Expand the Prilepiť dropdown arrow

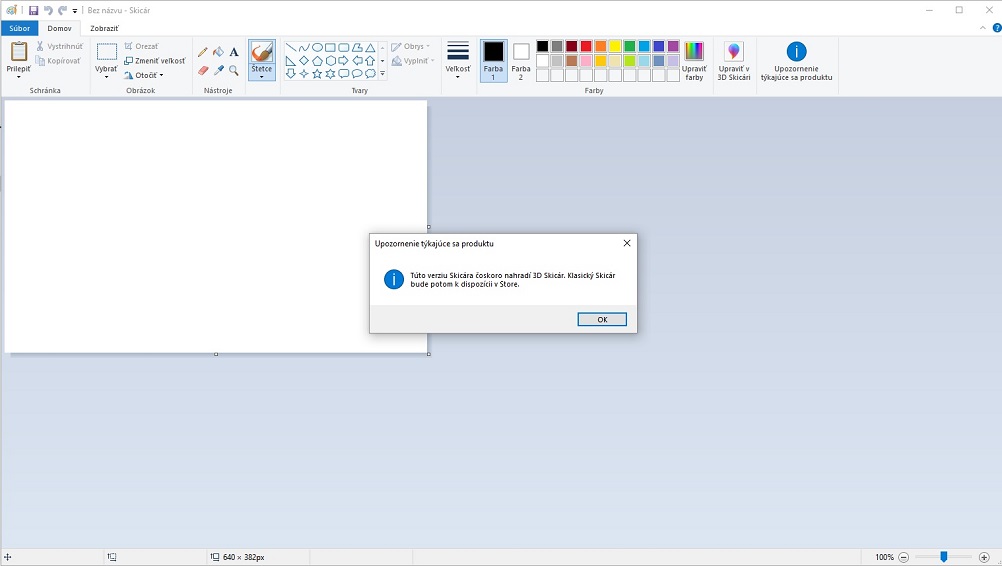click(x=19, y=76)
